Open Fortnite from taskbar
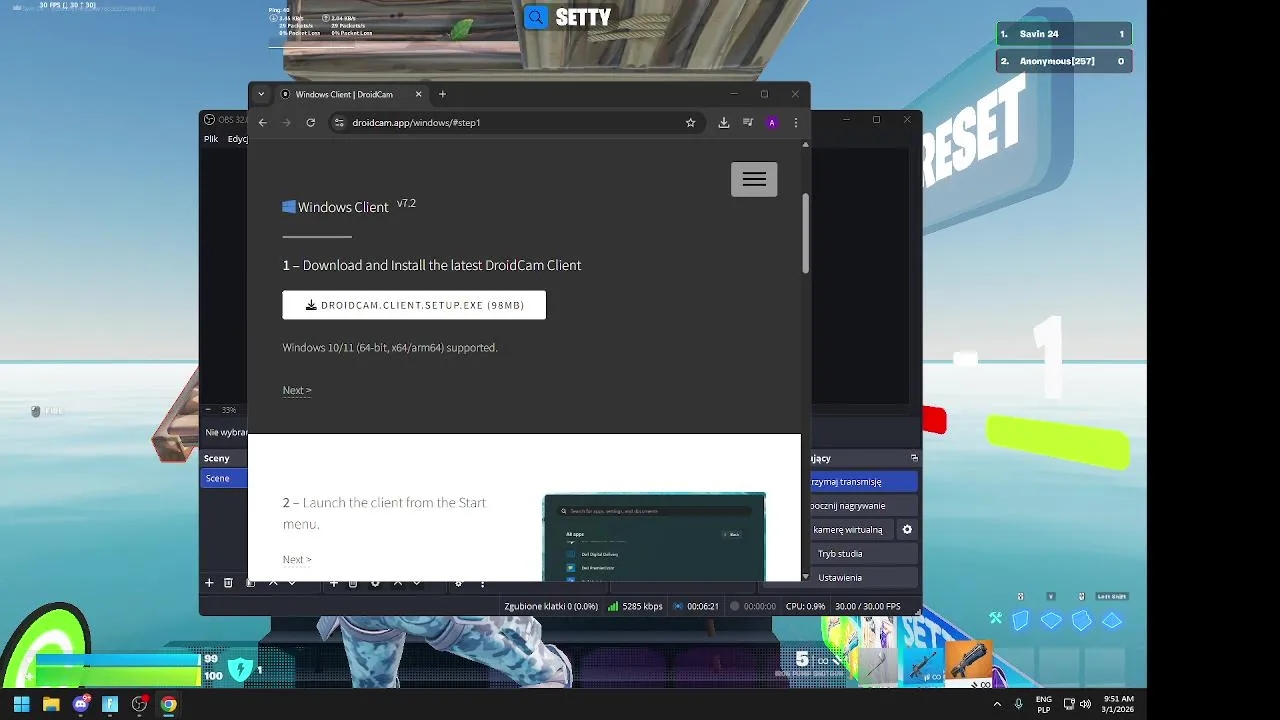Viewport: 1280px width, 720px height. [110, 704]
